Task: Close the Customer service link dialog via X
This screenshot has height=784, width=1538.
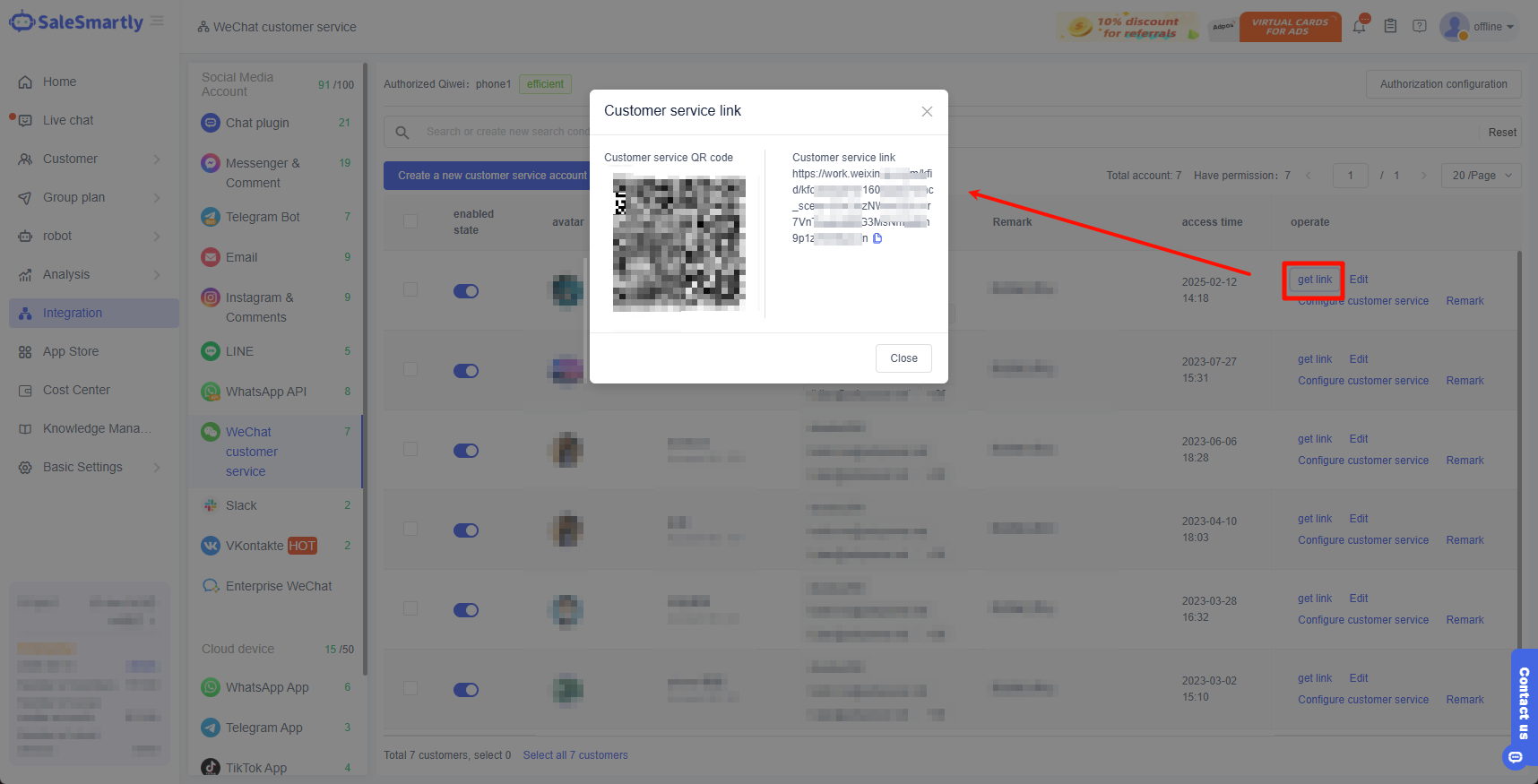Action: pyautogui.click(x=927, y=111)
